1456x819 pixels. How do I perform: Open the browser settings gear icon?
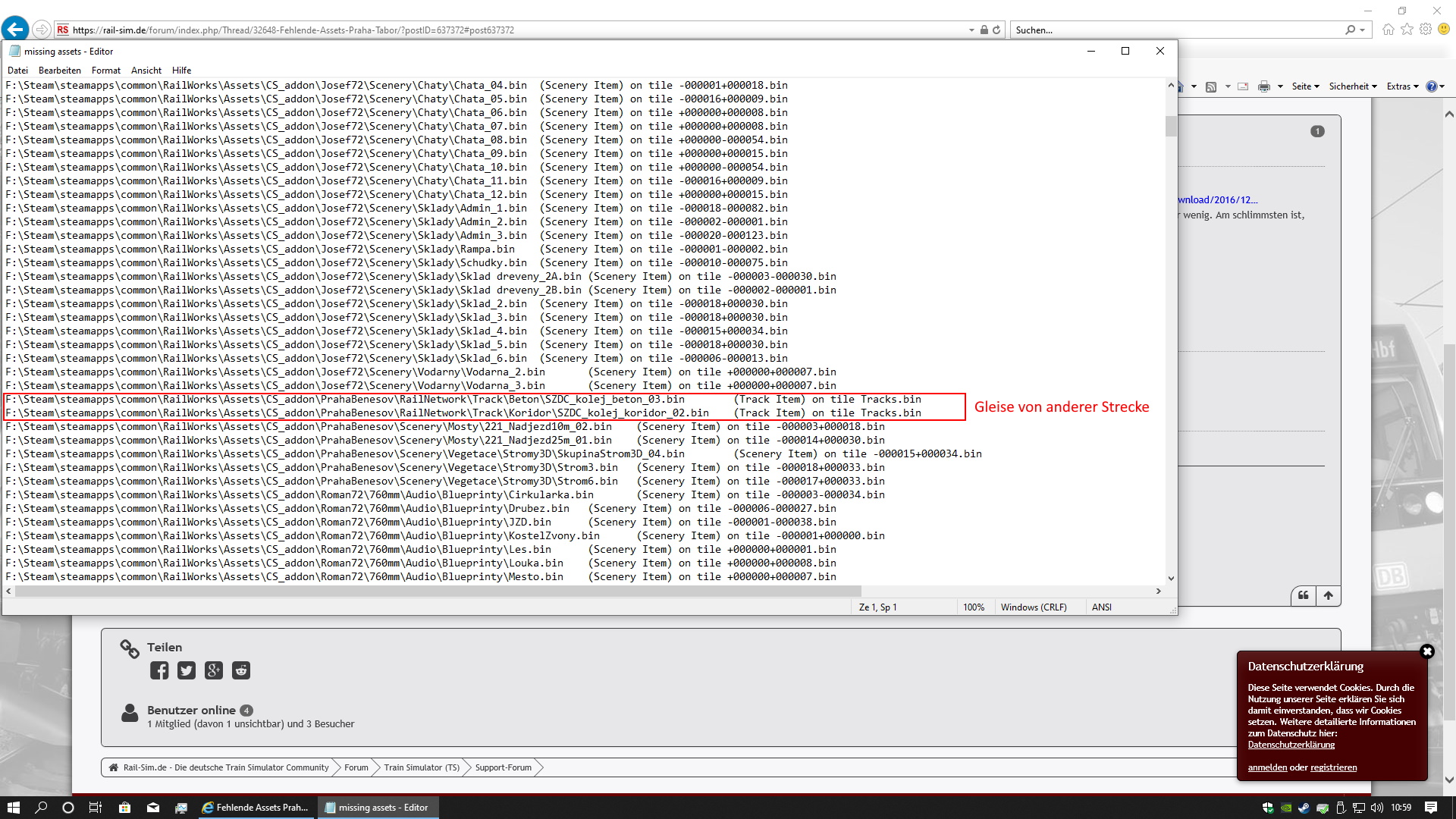1426,30
